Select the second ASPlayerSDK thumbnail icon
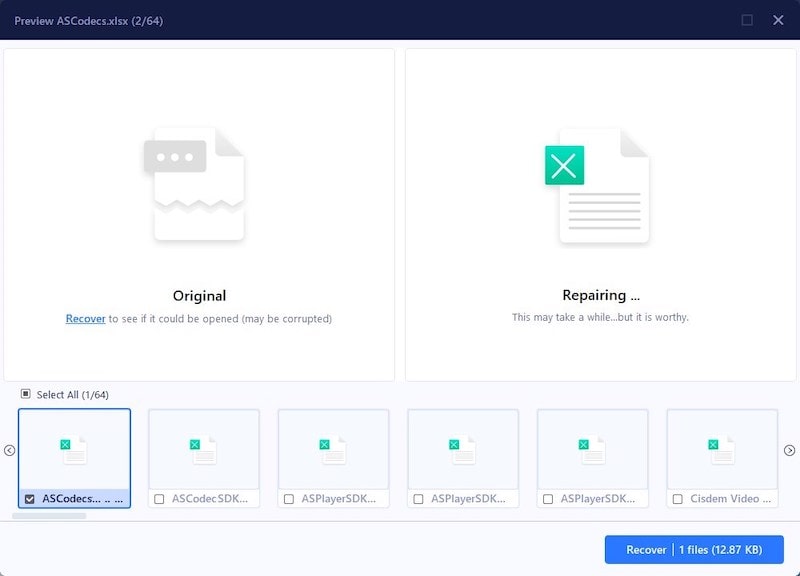The height and width of the screenshot is (576, 800). pos(463,449)
